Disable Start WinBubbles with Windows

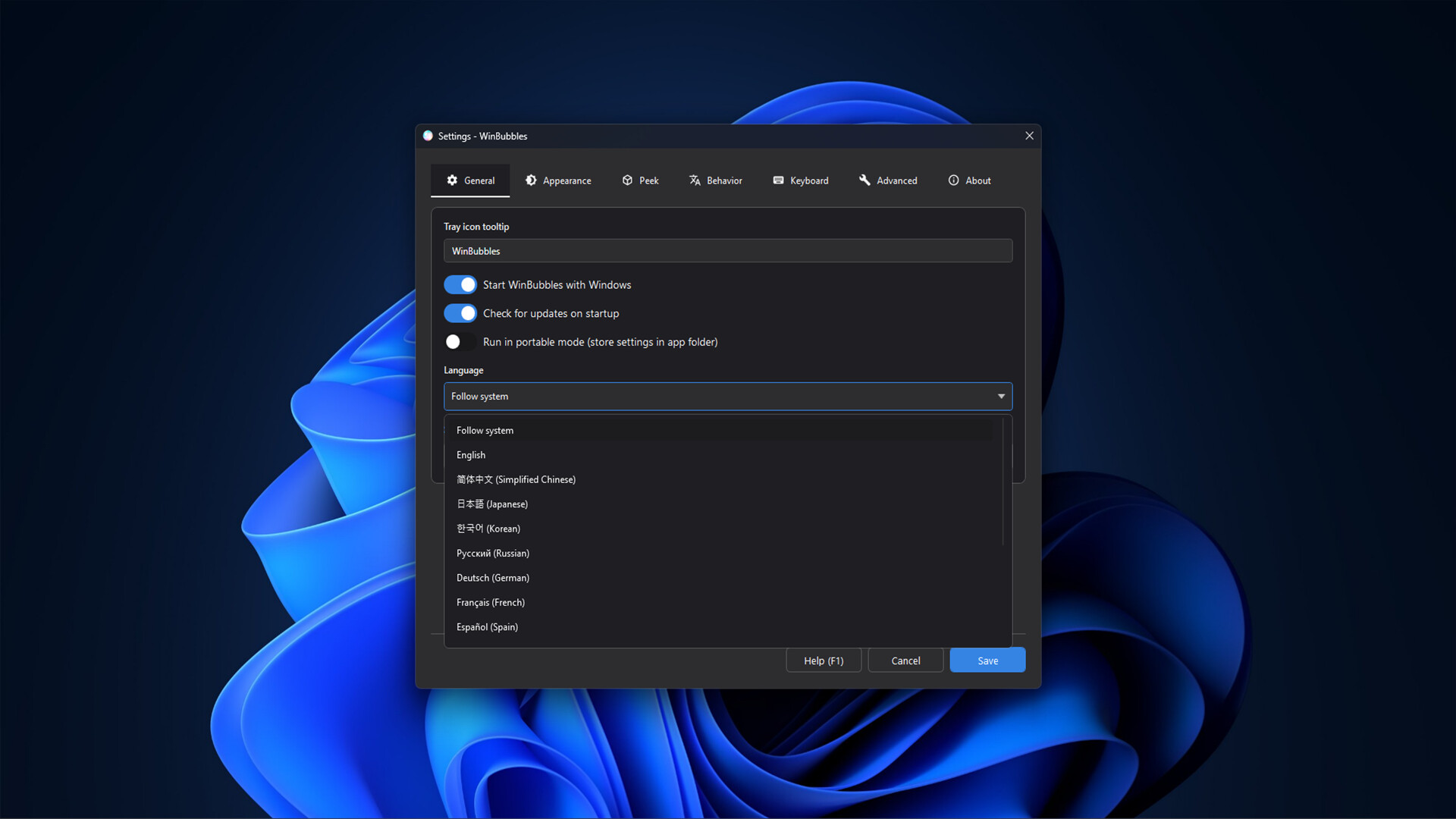(460, 284)
